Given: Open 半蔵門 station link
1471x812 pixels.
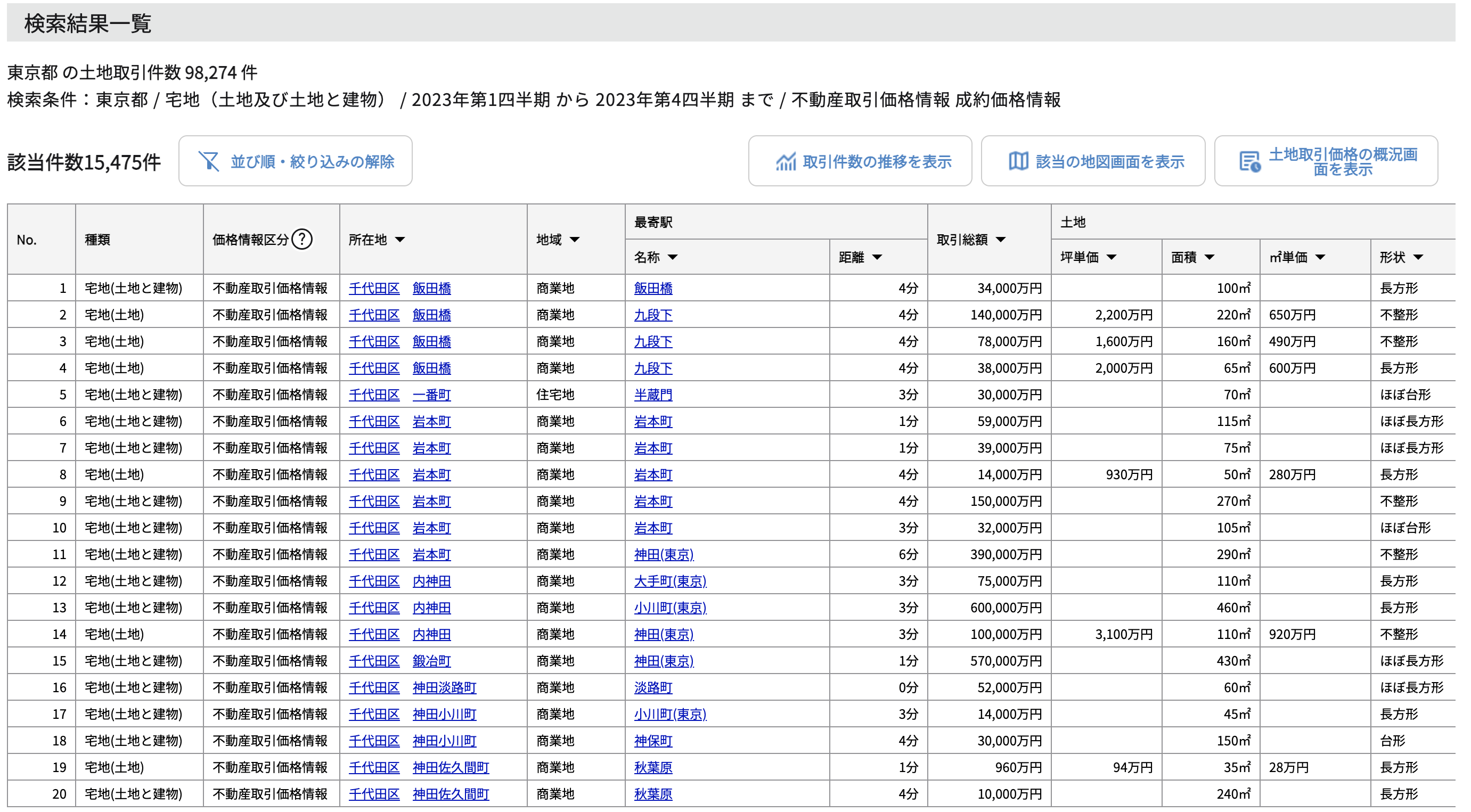Looking at the screenshot, I should click(654, 395).
